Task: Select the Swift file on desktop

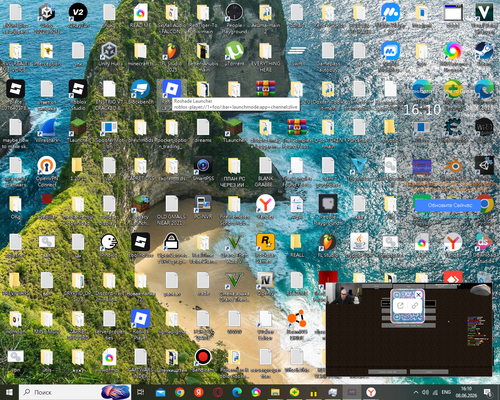Action: (x=297, y=52)
